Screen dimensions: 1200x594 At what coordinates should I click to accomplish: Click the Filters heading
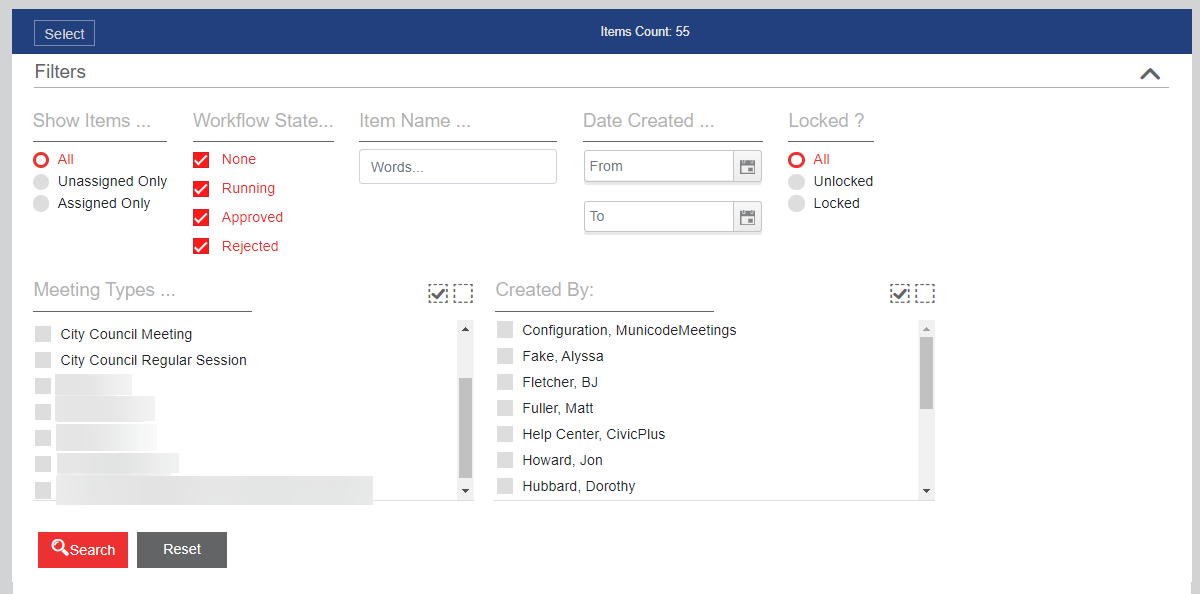60,72
